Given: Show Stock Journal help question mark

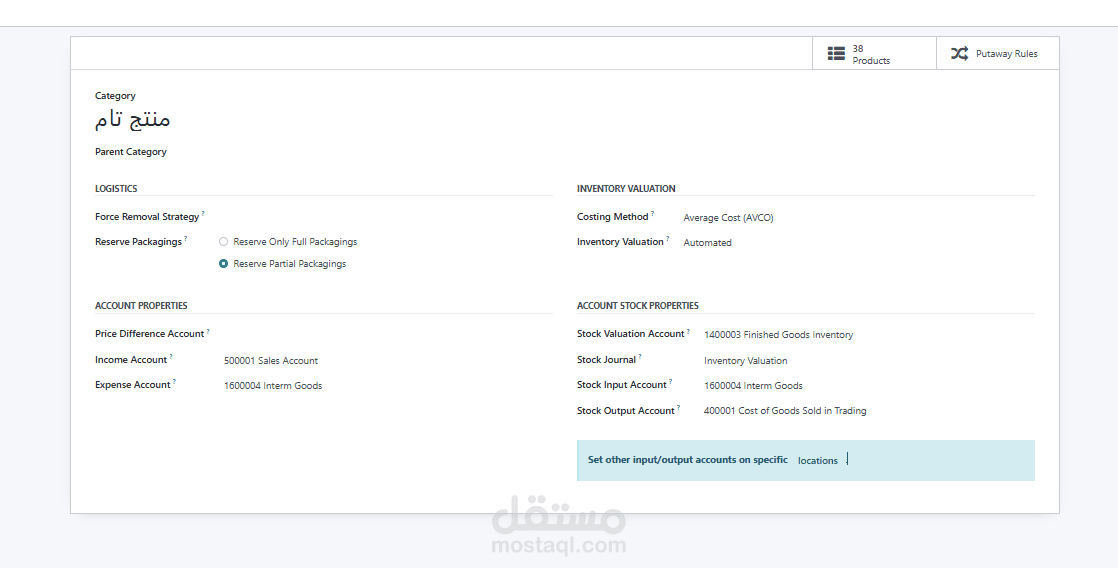Looking at the screenshot, I should click(x=640, y=356).
